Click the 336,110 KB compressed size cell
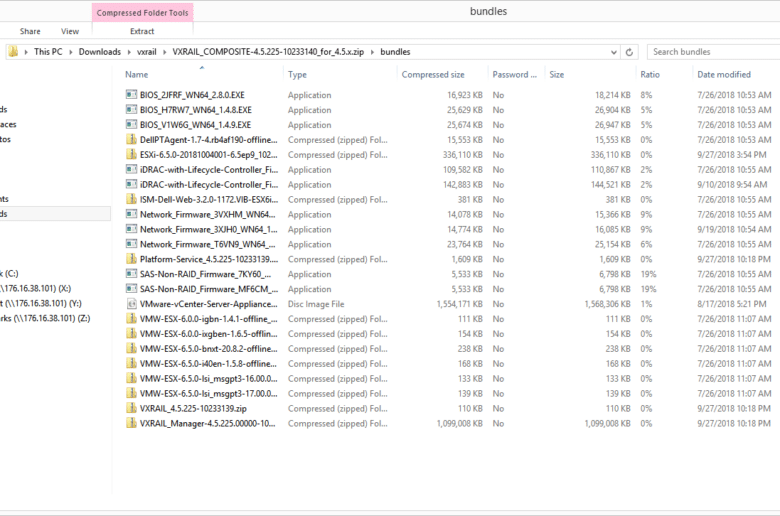 pos(463,154)
